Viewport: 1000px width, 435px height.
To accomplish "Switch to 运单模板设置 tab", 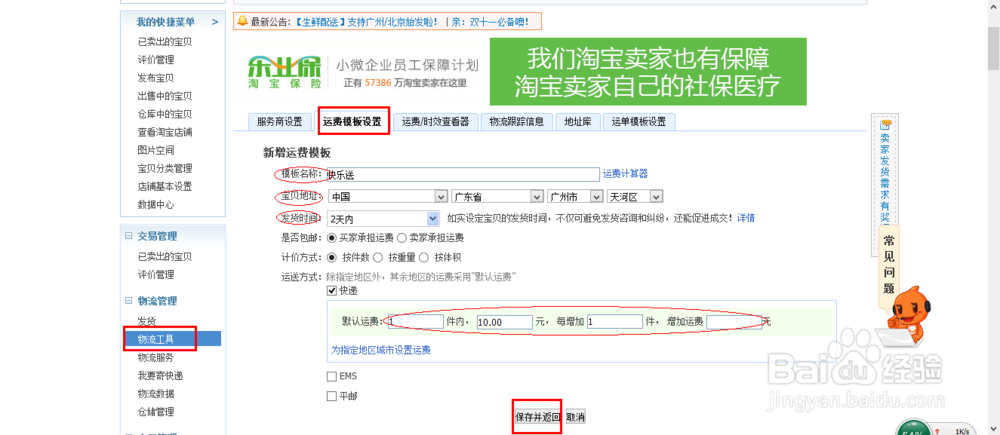I will [x=639, y=122].
